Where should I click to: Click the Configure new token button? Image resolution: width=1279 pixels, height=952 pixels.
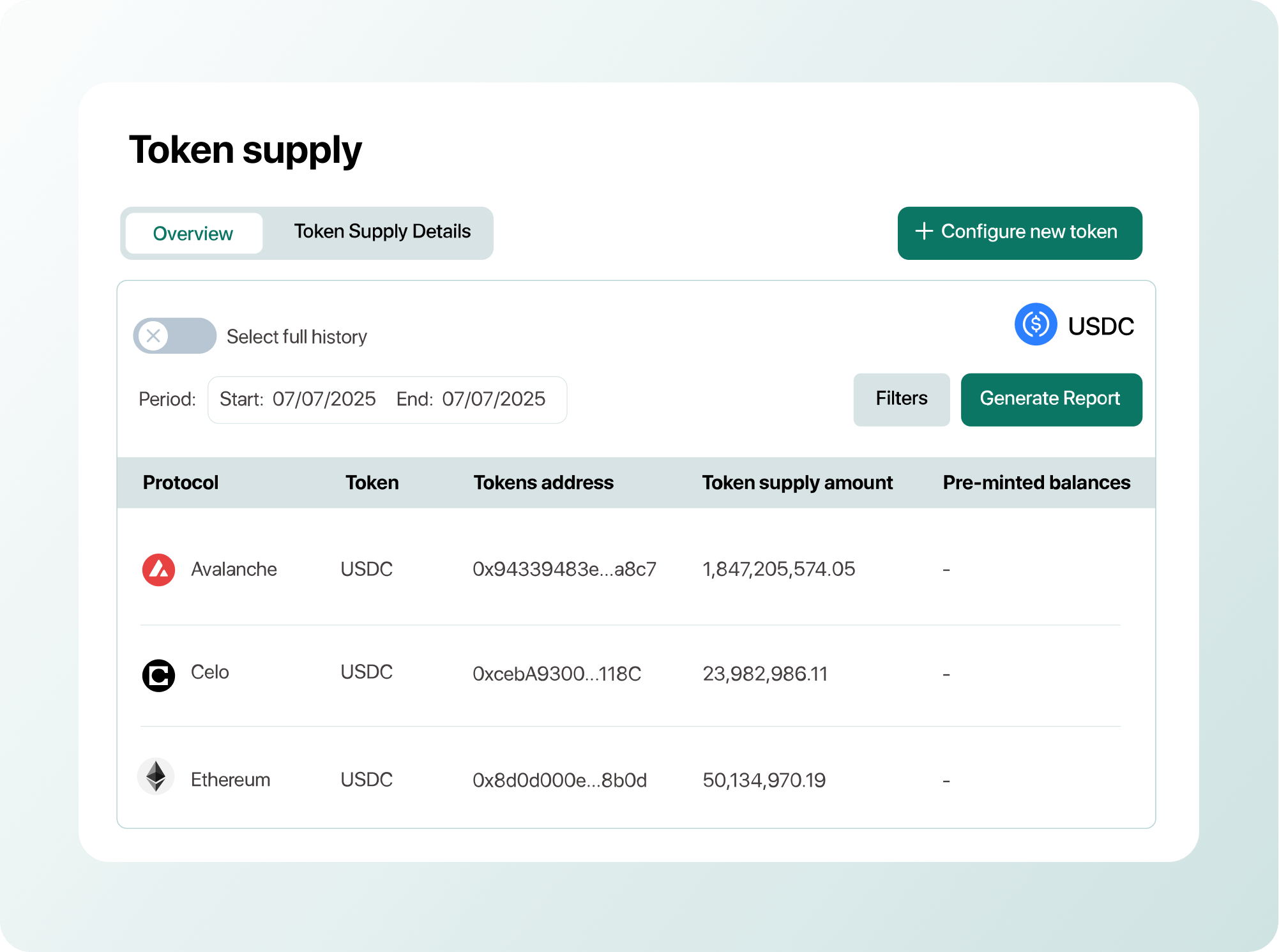[x=1019, y=232]
